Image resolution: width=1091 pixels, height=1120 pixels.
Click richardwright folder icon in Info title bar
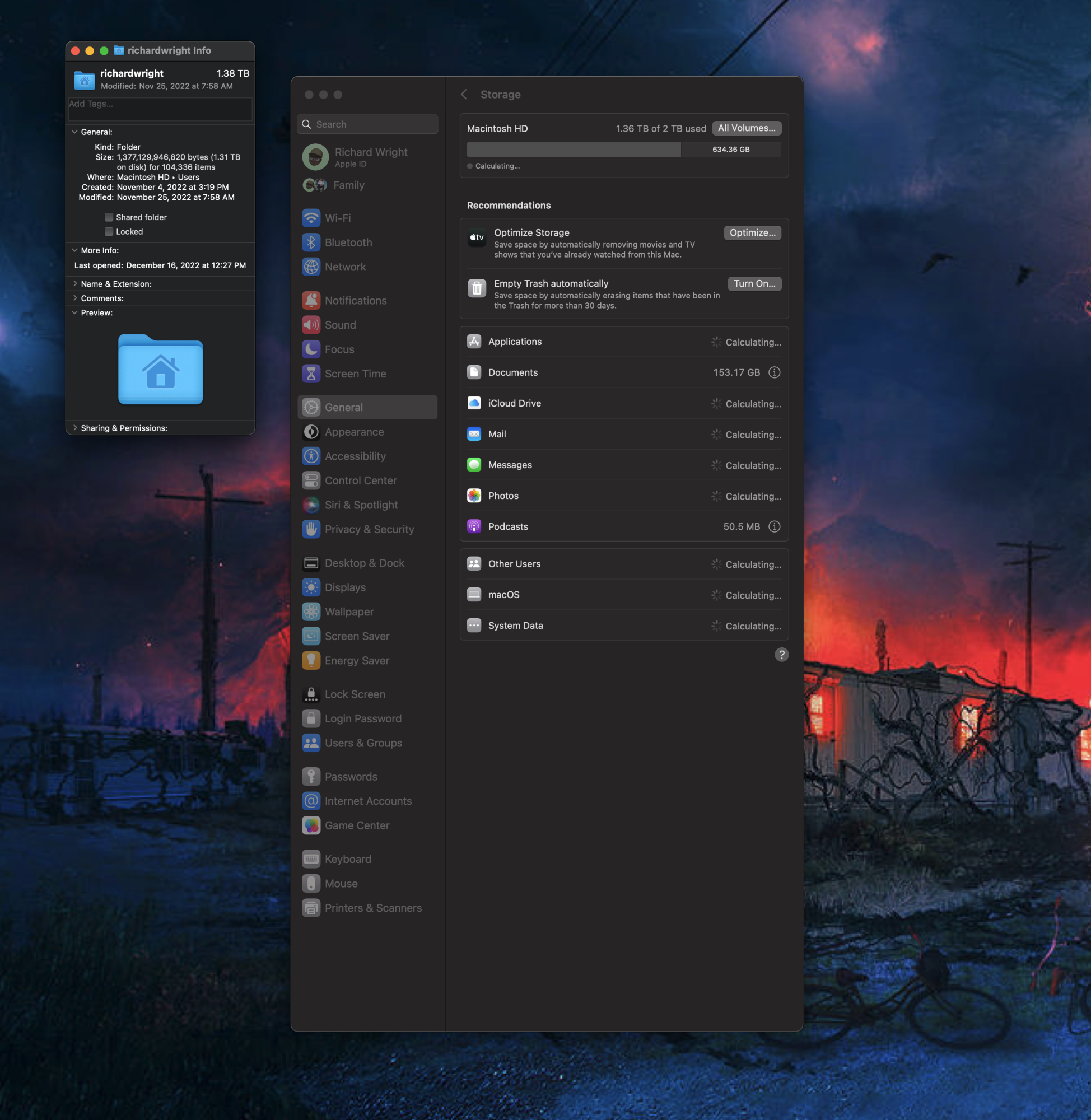click(119, 50)
